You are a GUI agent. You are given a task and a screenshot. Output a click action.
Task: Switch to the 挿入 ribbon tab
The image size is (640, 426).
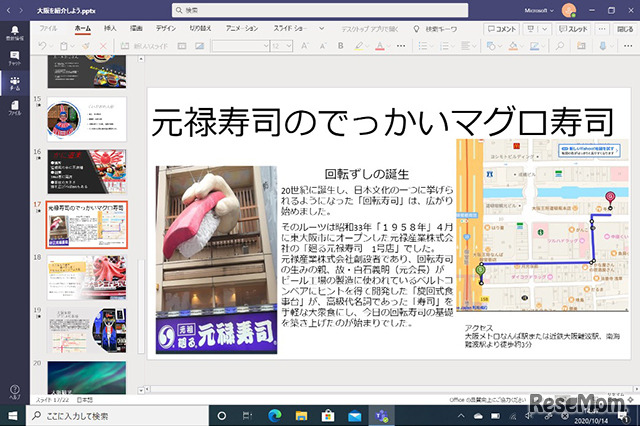110,29
